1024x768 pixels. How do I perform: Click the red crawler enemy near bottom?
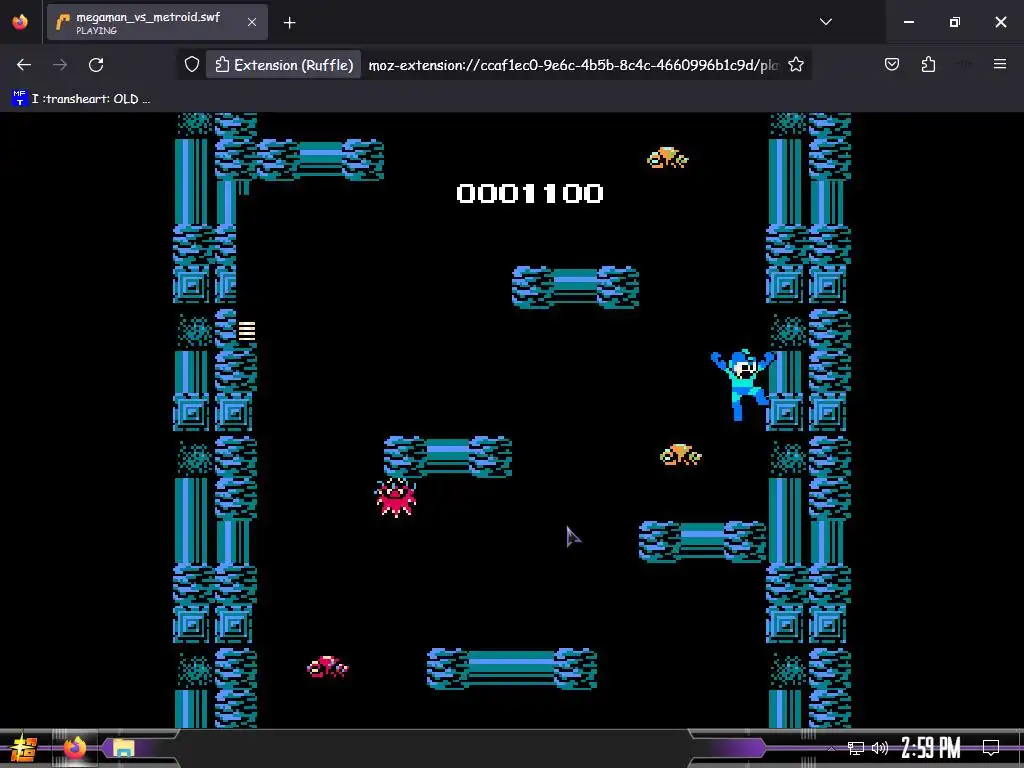(328, 667)
